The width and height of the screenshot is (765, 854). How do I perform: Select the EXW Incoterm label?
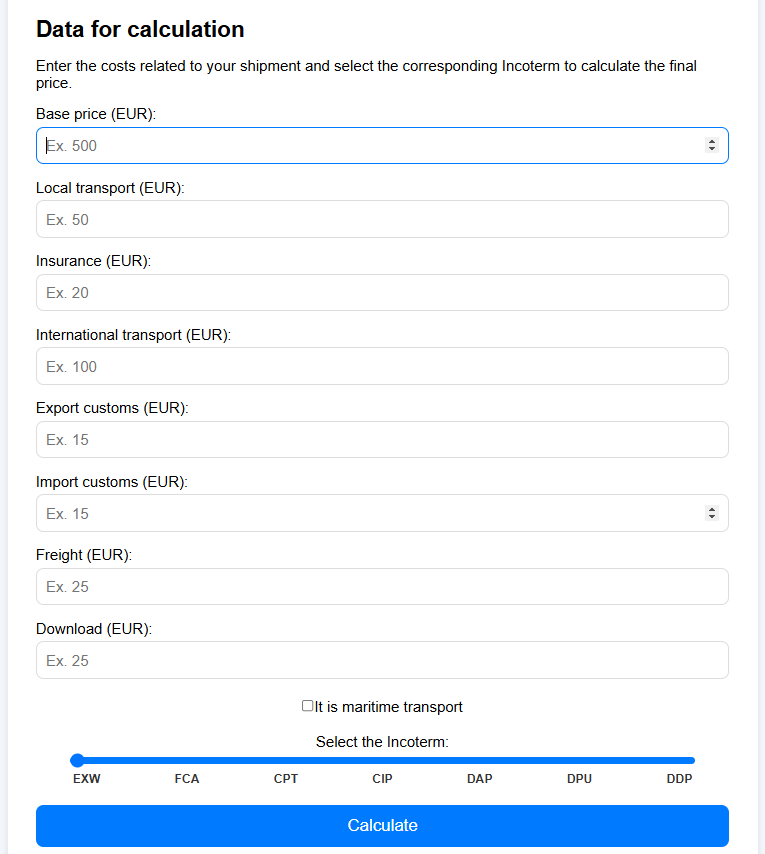click(86, 778)
